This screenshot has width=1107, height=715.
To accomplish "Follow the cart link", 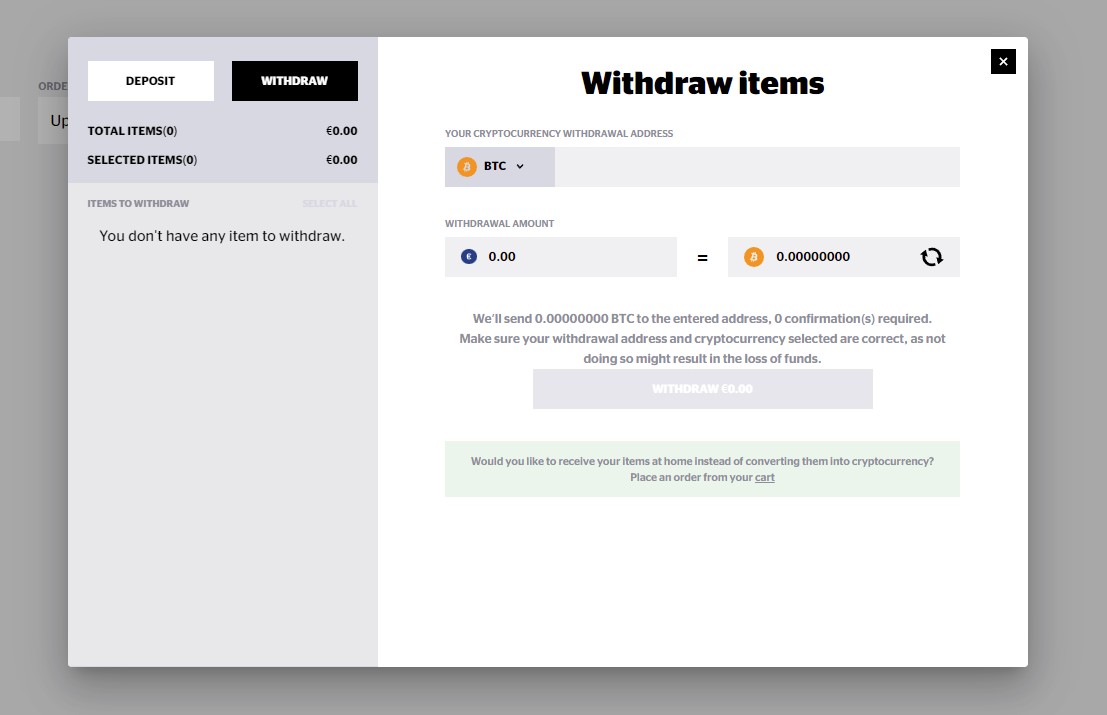I will (x=765, y=478).
